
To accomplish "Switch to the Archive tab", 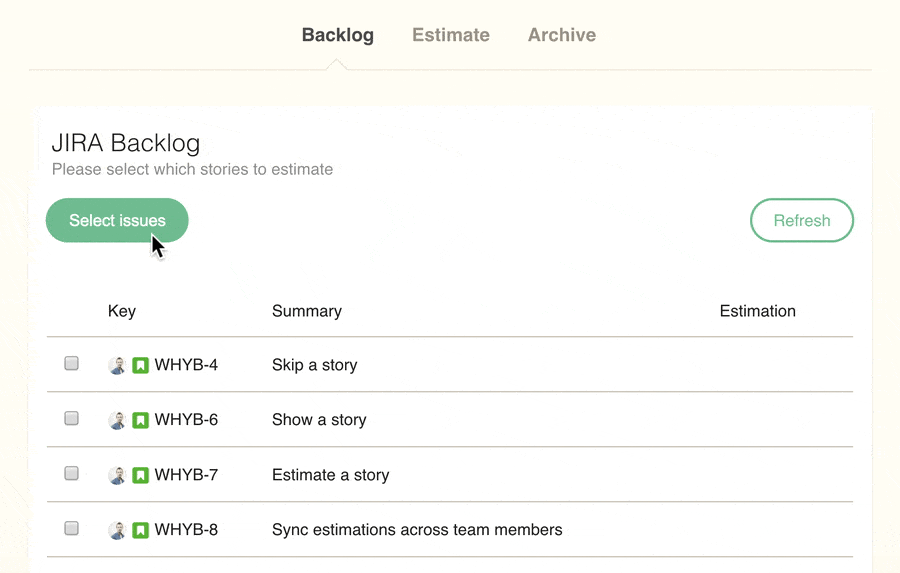I will [562, 35].
